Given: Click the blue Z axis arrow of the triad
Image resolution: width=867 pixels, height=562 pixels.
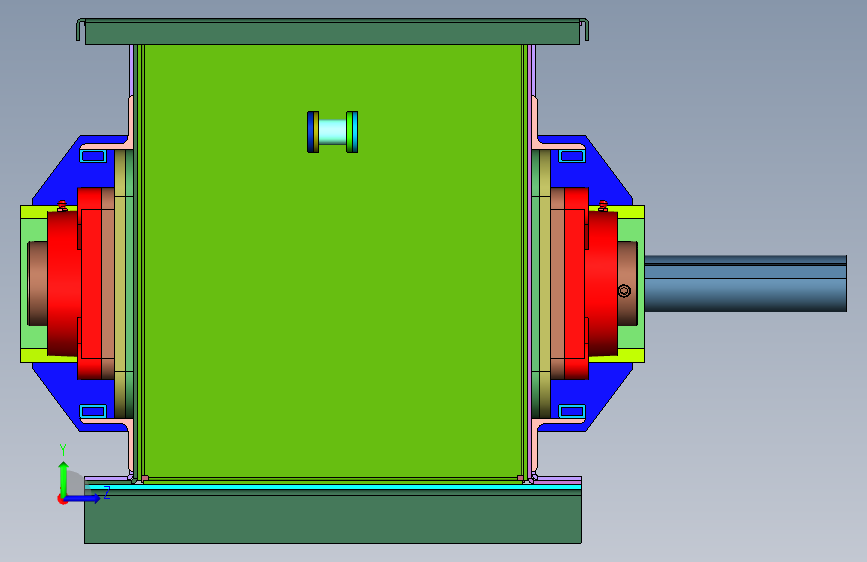Looking at the screenshot, I should click(x=83, y=498).
